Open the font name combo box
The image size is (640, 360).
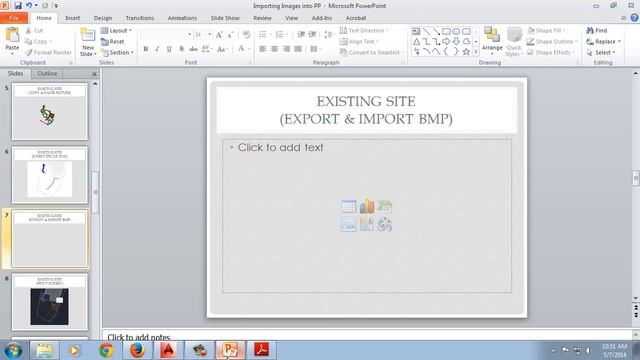167,35
